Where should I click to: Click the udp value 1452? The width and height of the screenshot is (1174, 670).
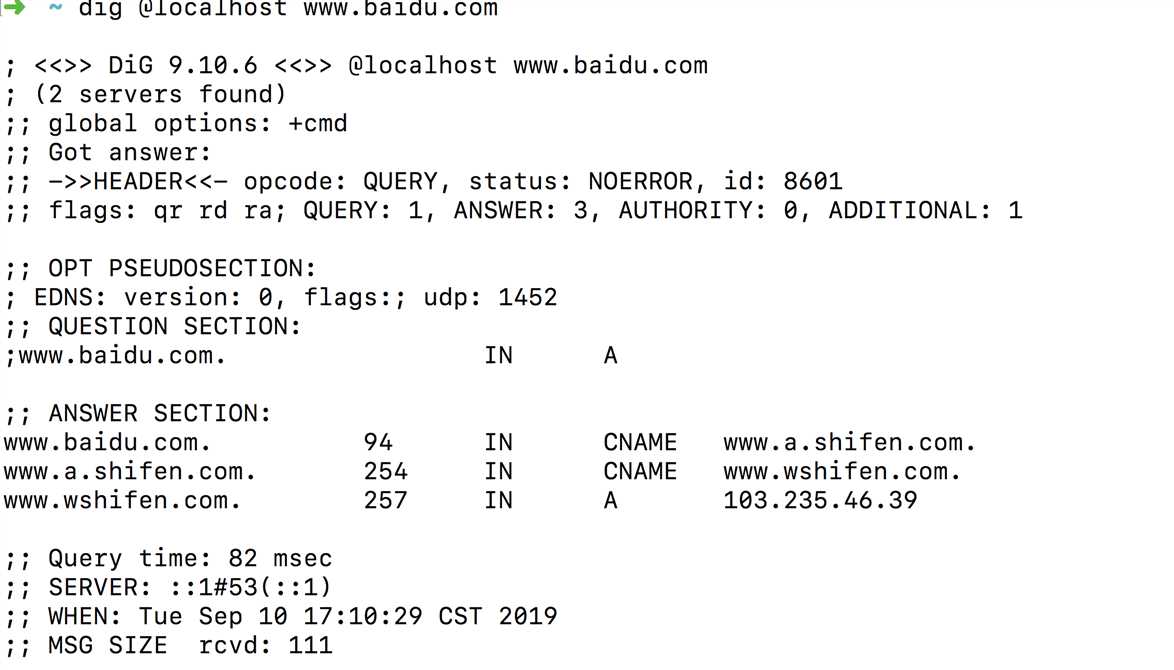click(527, 298)
